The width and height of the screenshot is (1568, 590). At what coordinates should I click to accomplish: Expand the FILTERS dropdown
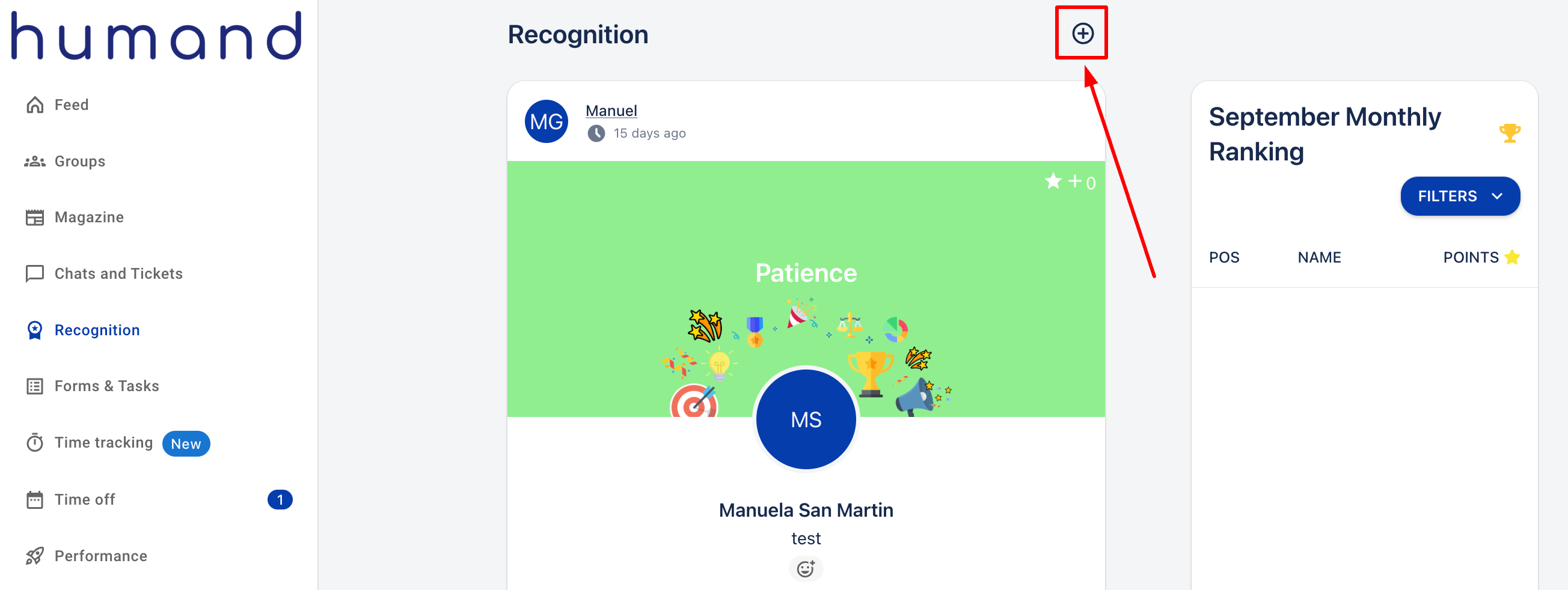(1460, 196)
